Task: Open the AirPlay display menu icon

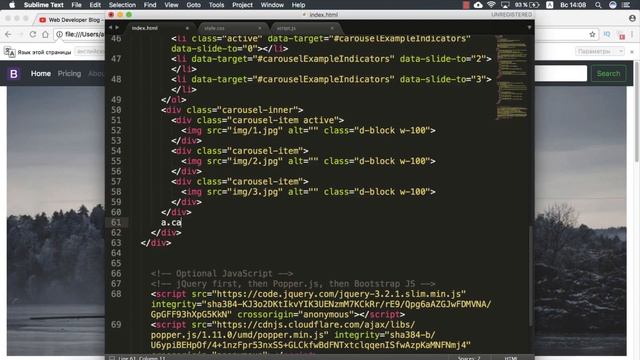Action: pos(505,5)
